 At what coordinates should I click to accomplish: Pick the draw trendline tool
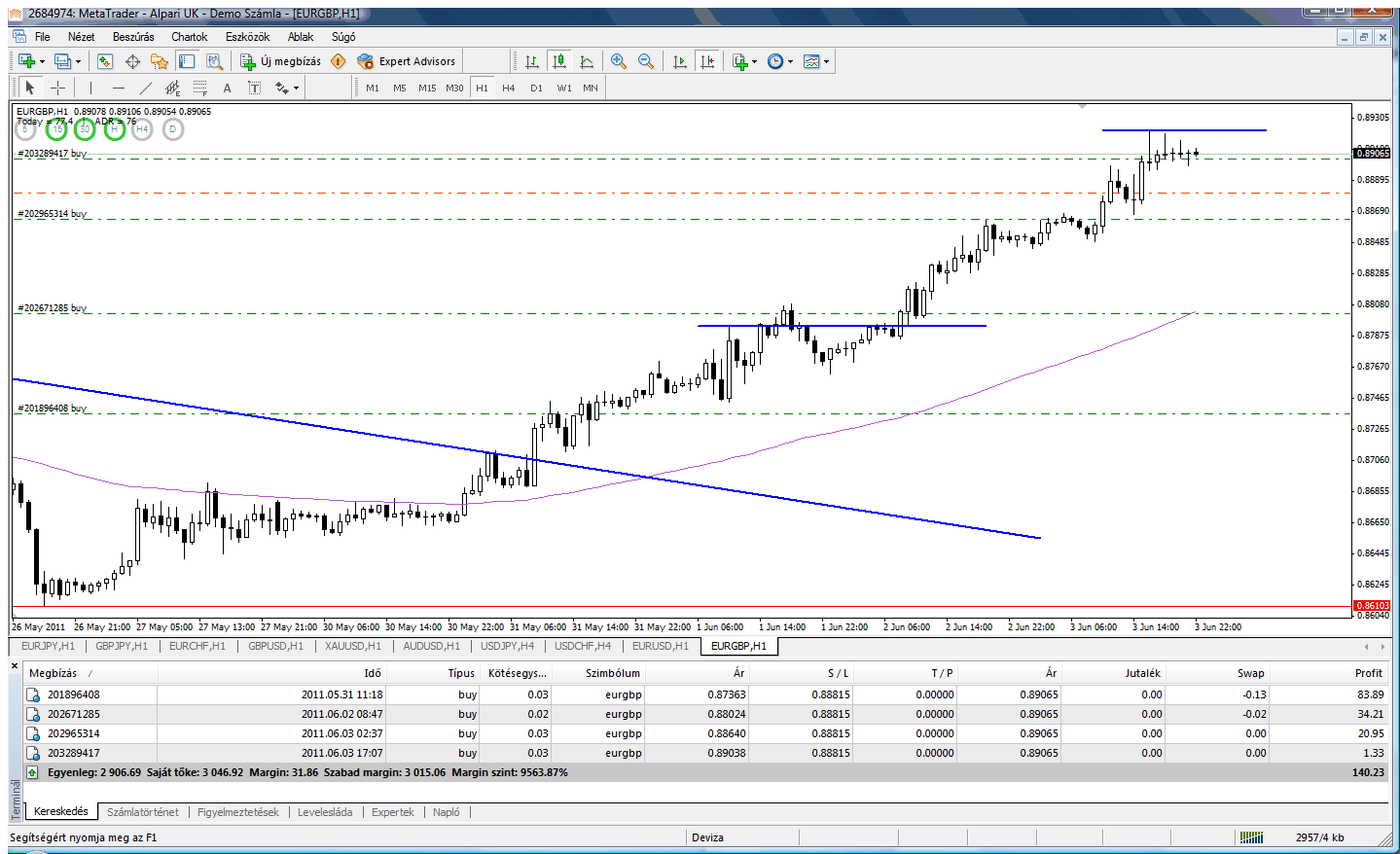point(145,88)
